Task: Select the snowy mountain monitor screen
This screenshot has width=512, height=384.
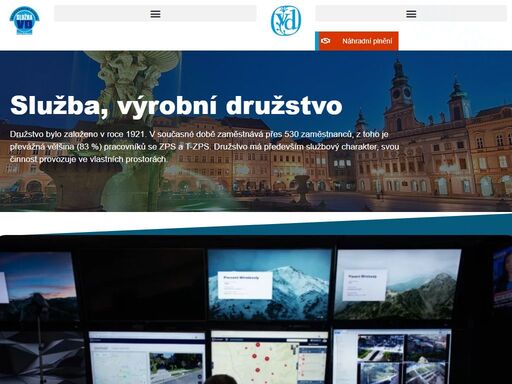Action: point(269,284)
